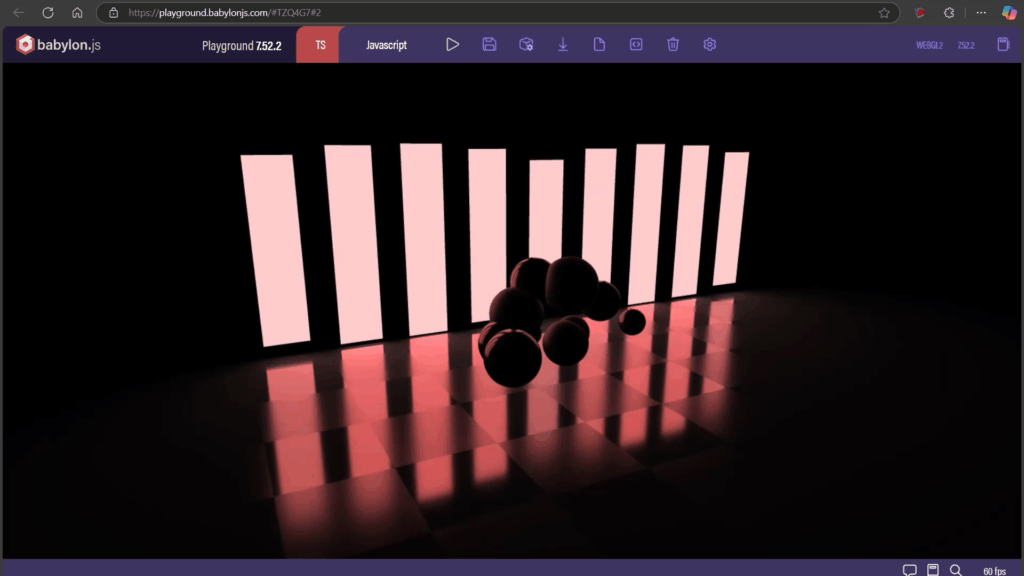Click the babylon.js logo link
This screenshot has width=1024, height=576.
(x=58, y=45)
